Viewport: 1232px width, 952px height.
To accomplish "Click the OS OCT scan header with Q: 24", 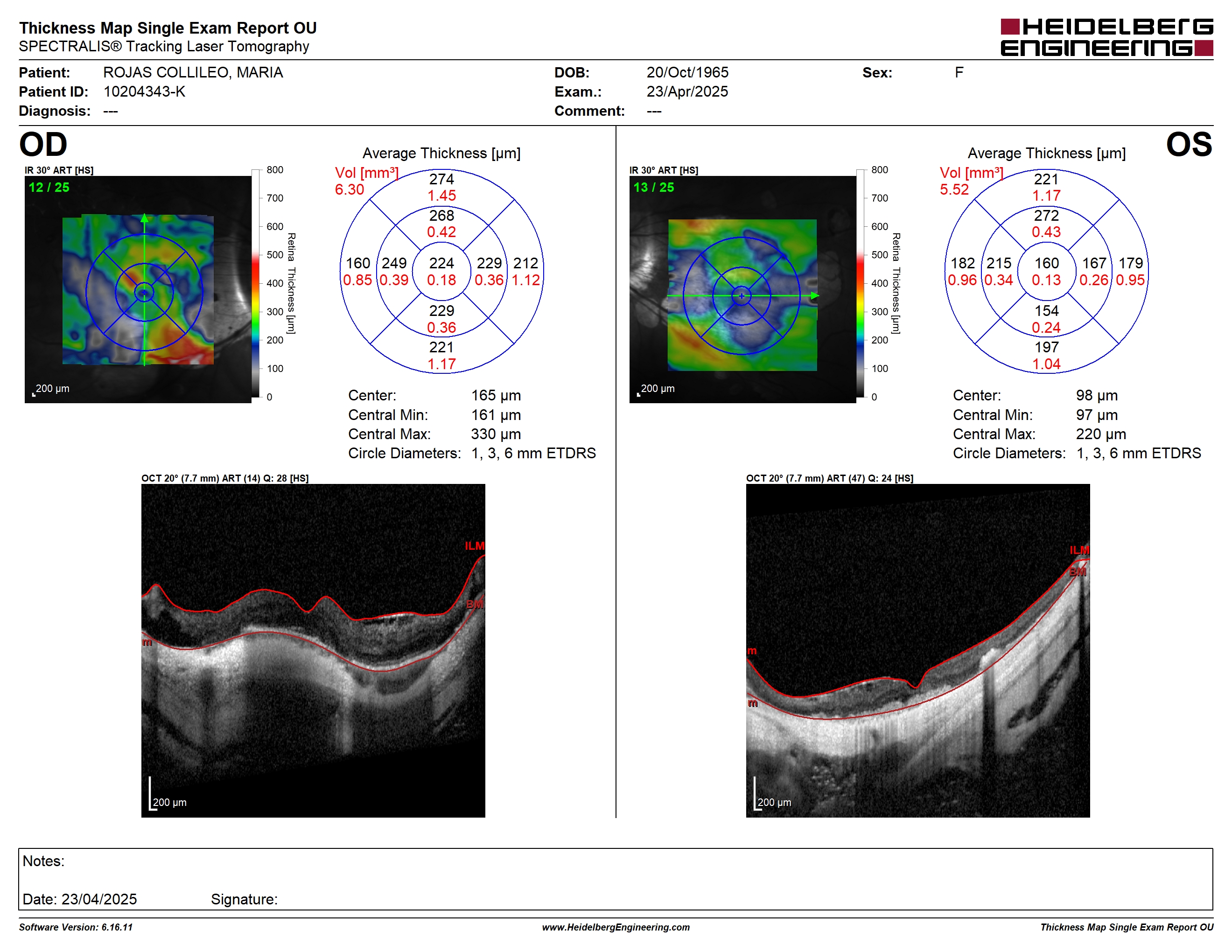I will (x=830, y=478).
